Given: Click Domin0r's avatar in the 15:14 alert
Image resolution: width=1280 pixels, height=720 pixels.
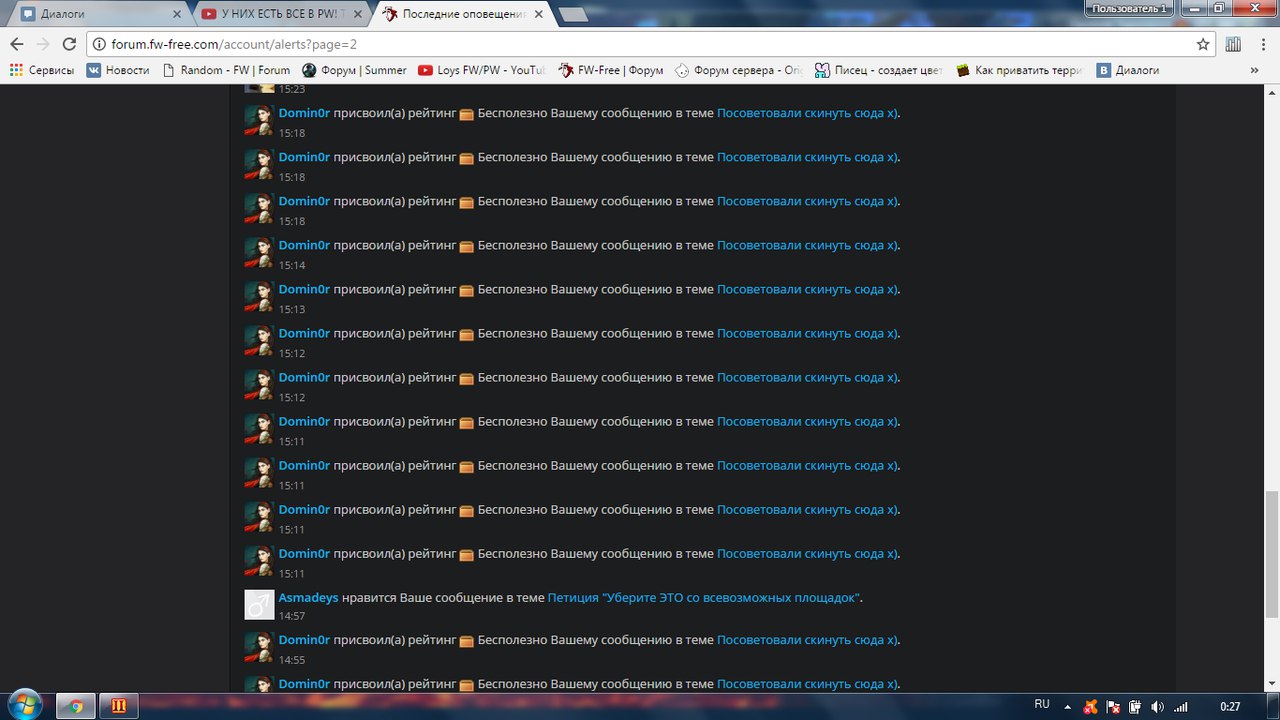Looking at the screenshot, I should tap(259, 252).
